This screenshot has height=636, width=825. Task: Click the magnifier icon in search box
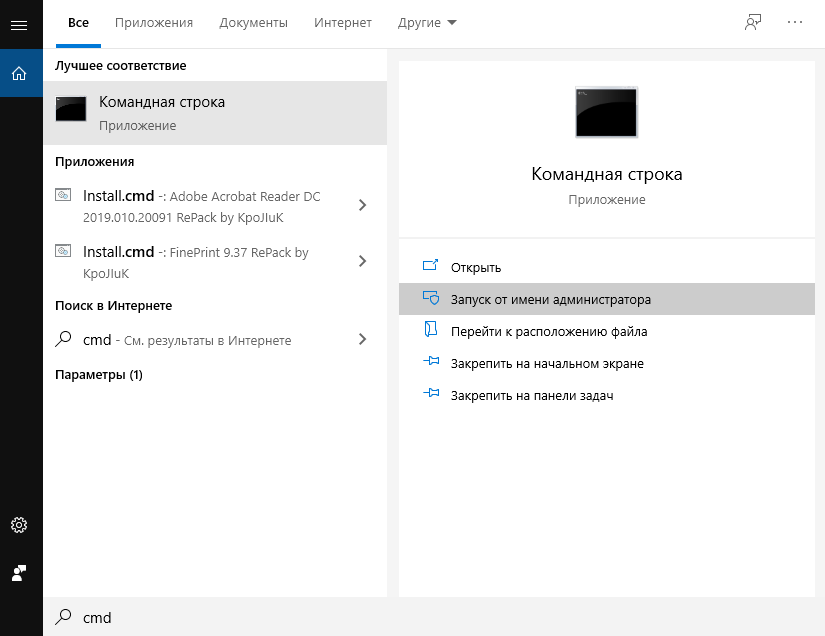[63, 617]
